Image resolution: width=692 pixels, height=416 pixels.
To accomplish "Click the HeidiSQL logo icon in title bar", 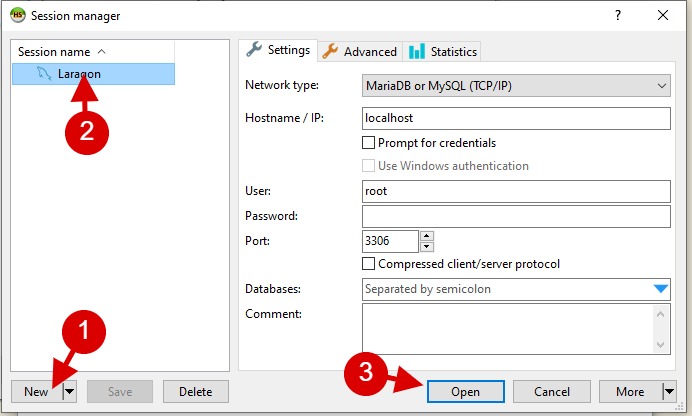I will tap(17, 15).
